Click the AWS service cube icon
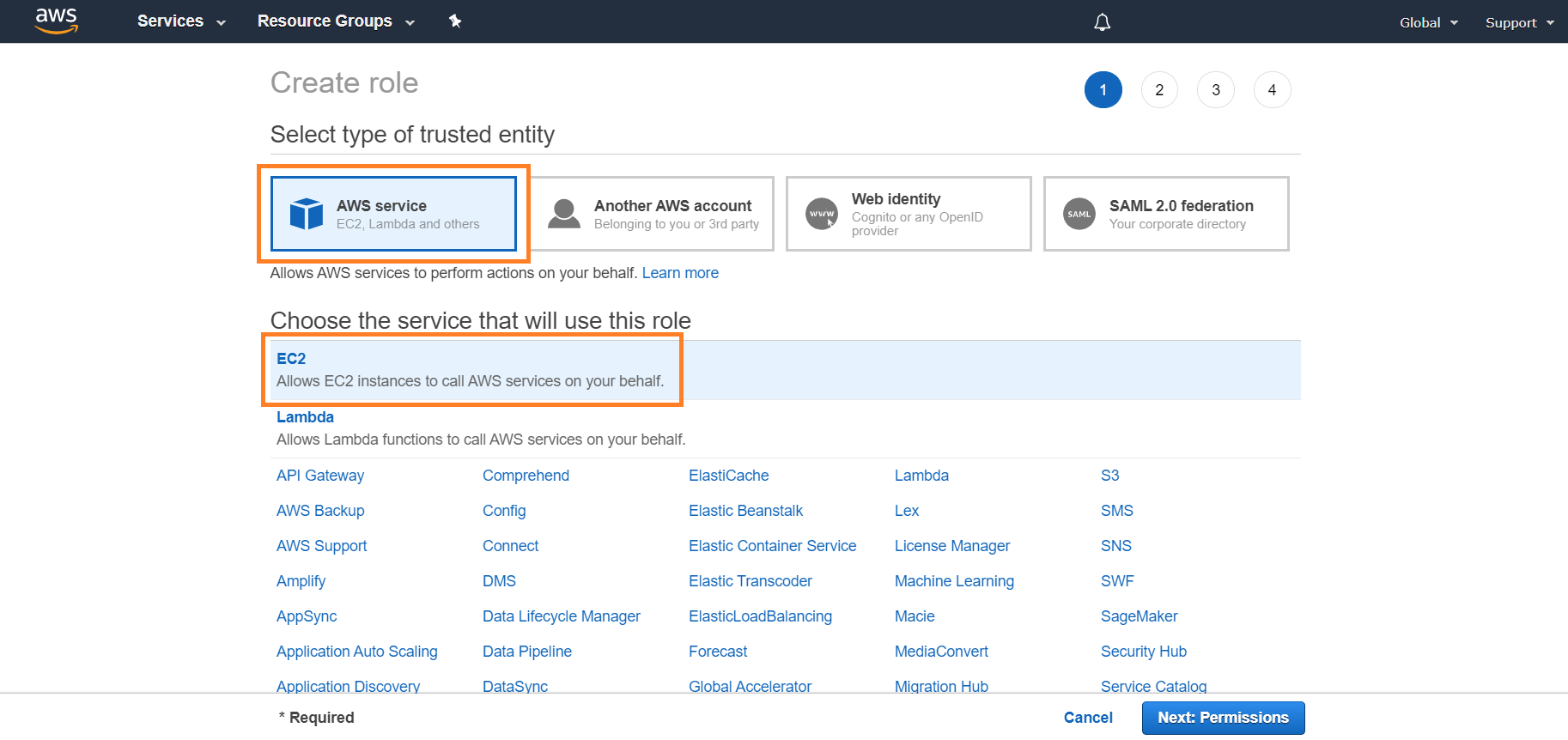The width and height of the screenshot is (1568, 740). [306, 214]
